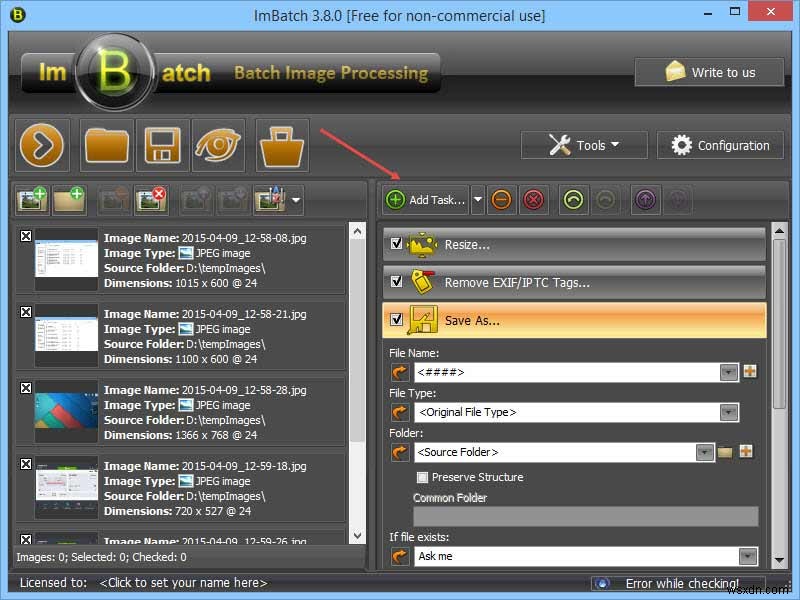Open the Configuration menu

point(719,145)
